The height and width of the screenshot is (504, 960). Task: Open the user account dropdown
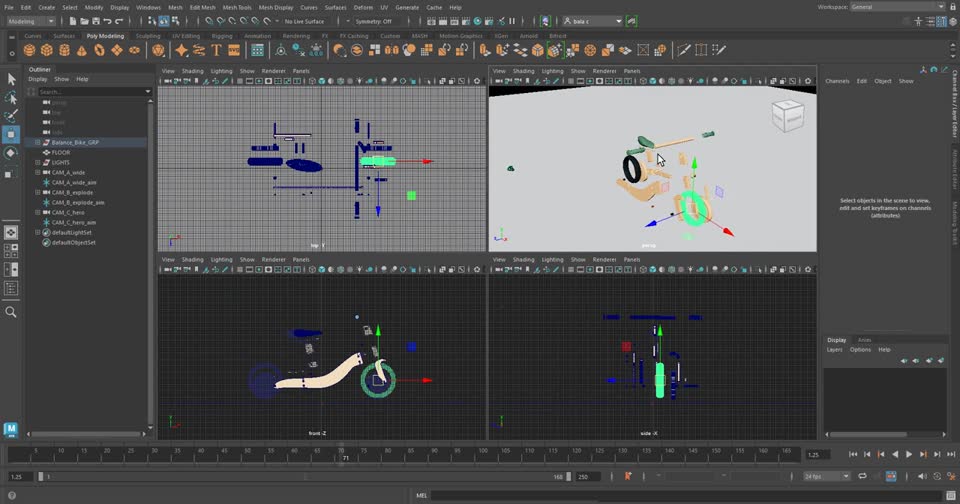click(x=592, y=21)
